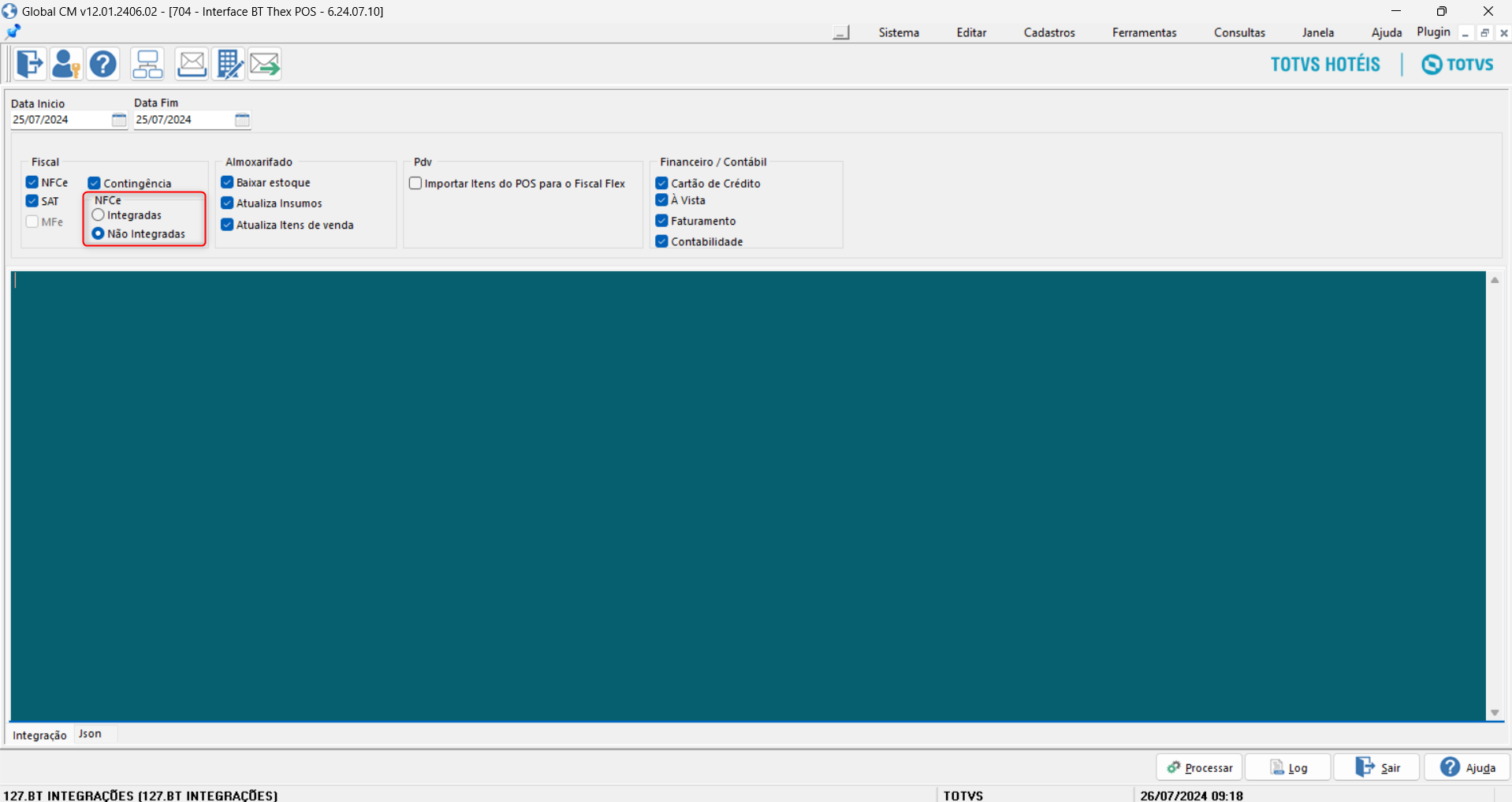Switch to the Json tab
The image size is (1512, 802).
[90, 733]
